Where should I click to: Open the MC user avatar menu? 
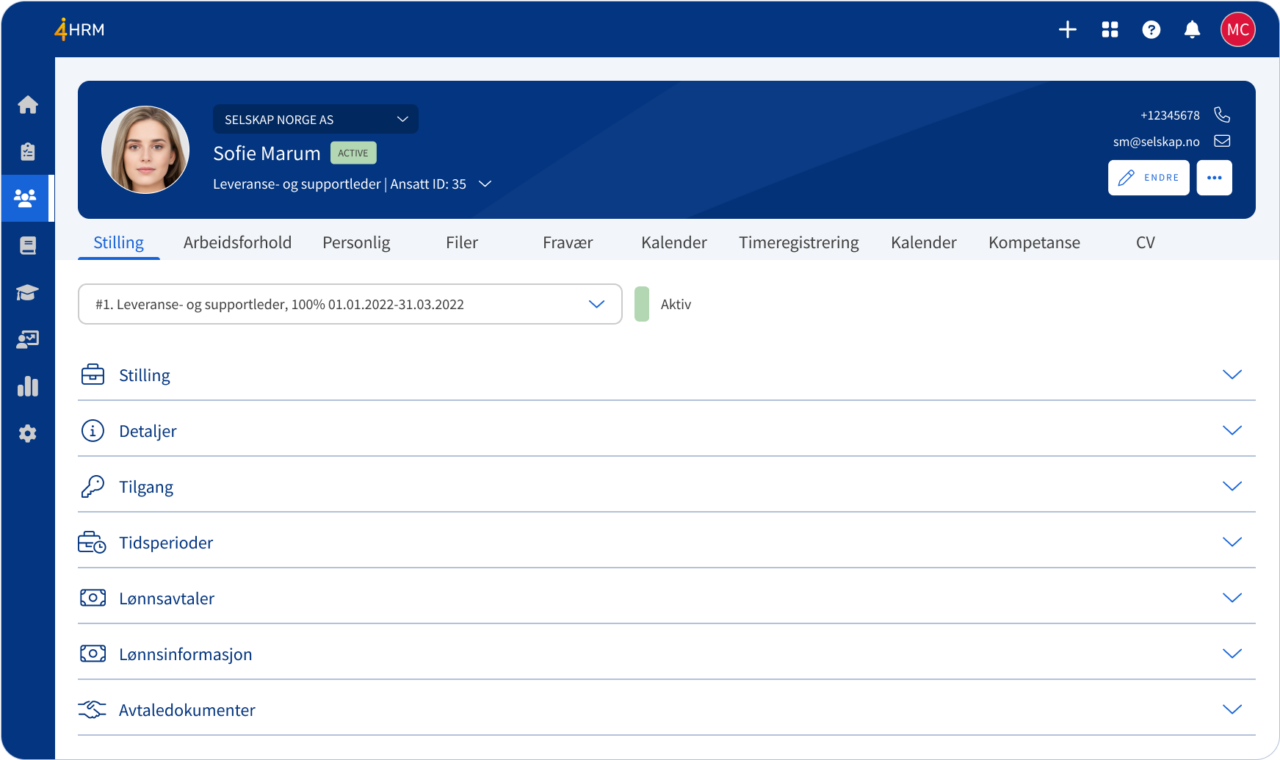click(1238, 29)
